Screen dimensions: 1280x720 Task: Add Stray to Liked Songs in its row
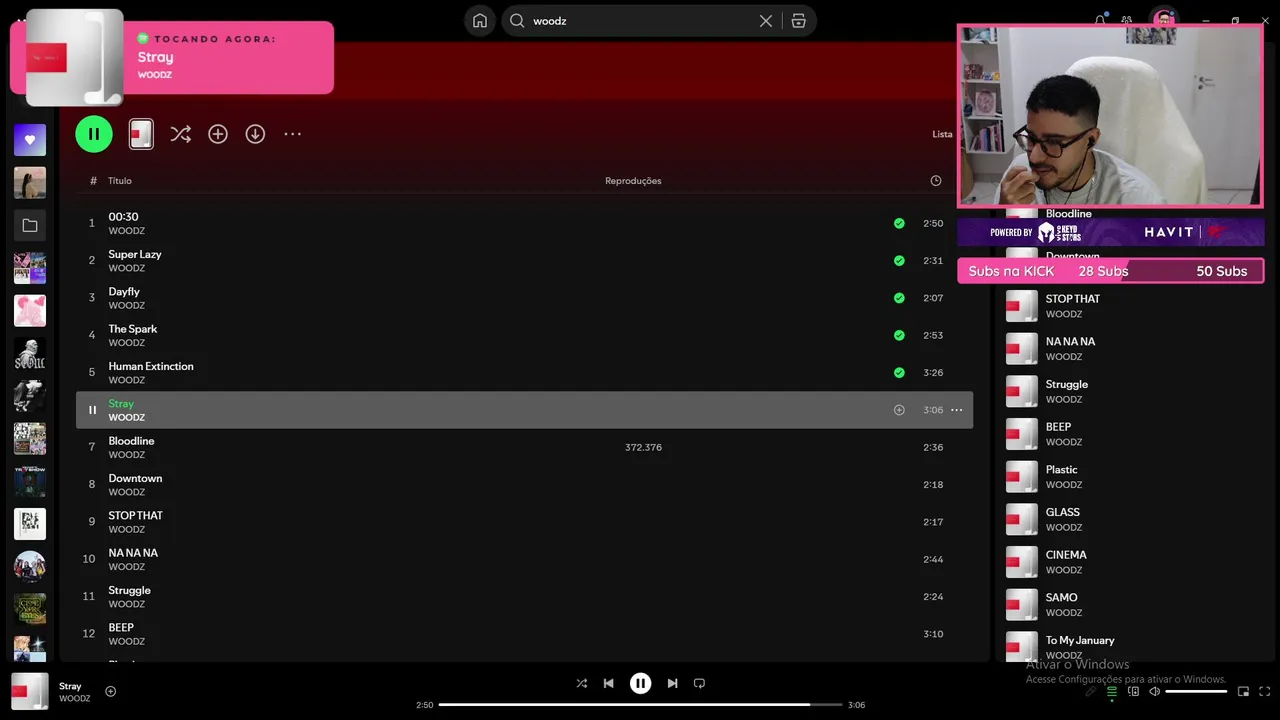[x=899, y=410]
